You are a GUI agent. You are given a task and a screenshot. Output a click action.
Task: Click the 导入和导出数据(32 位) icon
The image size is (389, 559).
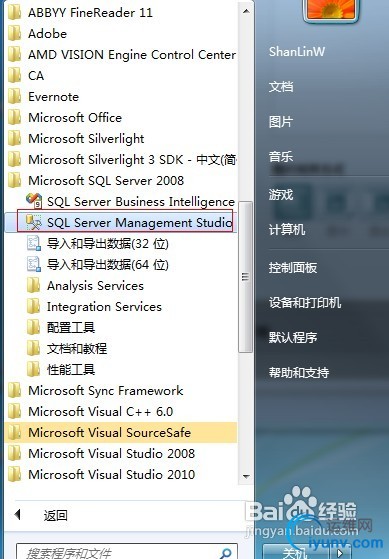[34, 243]
